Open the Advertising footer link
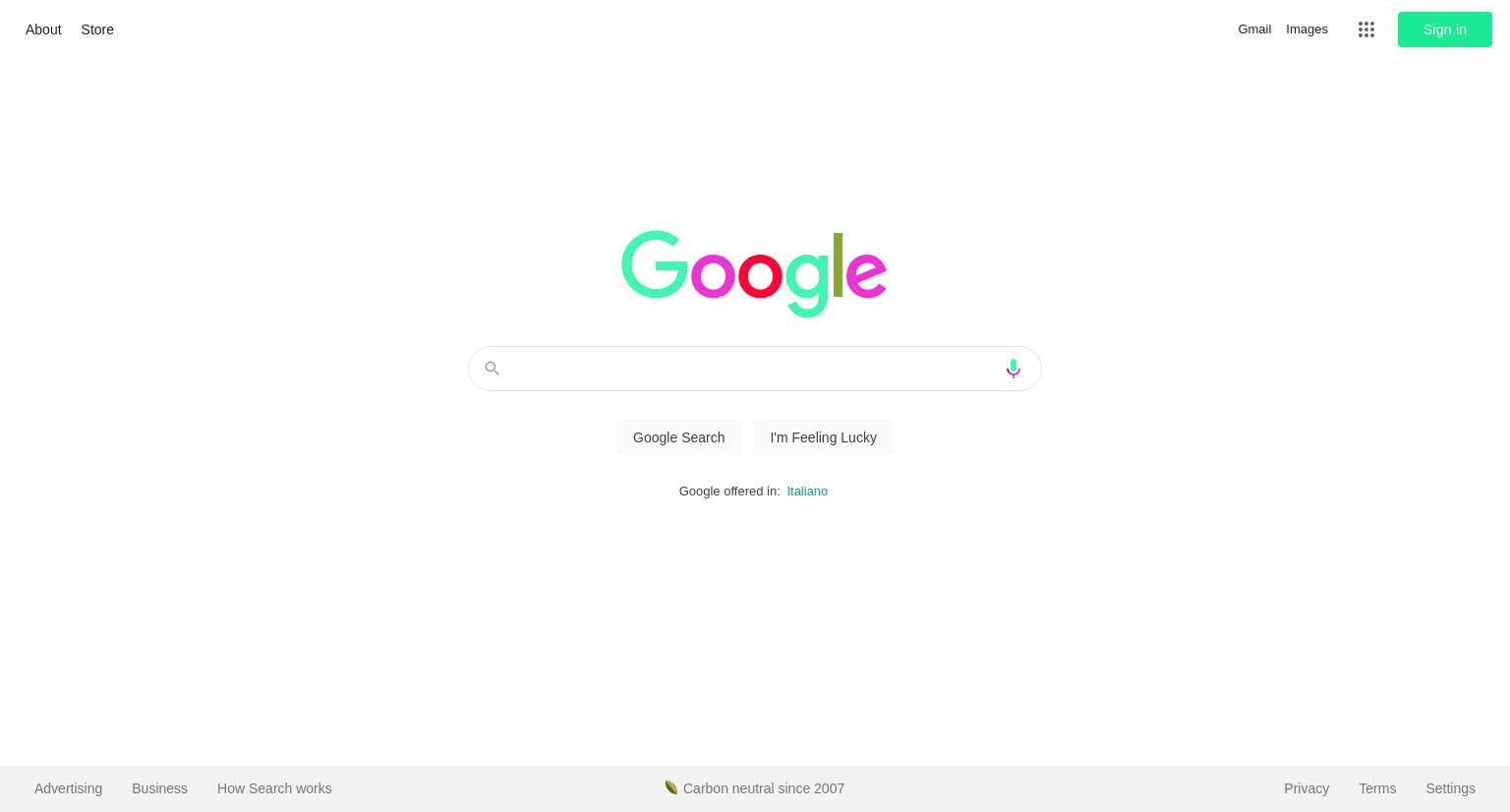Image resolution: width=1510 pixels, height=812 pixels. 68,788
